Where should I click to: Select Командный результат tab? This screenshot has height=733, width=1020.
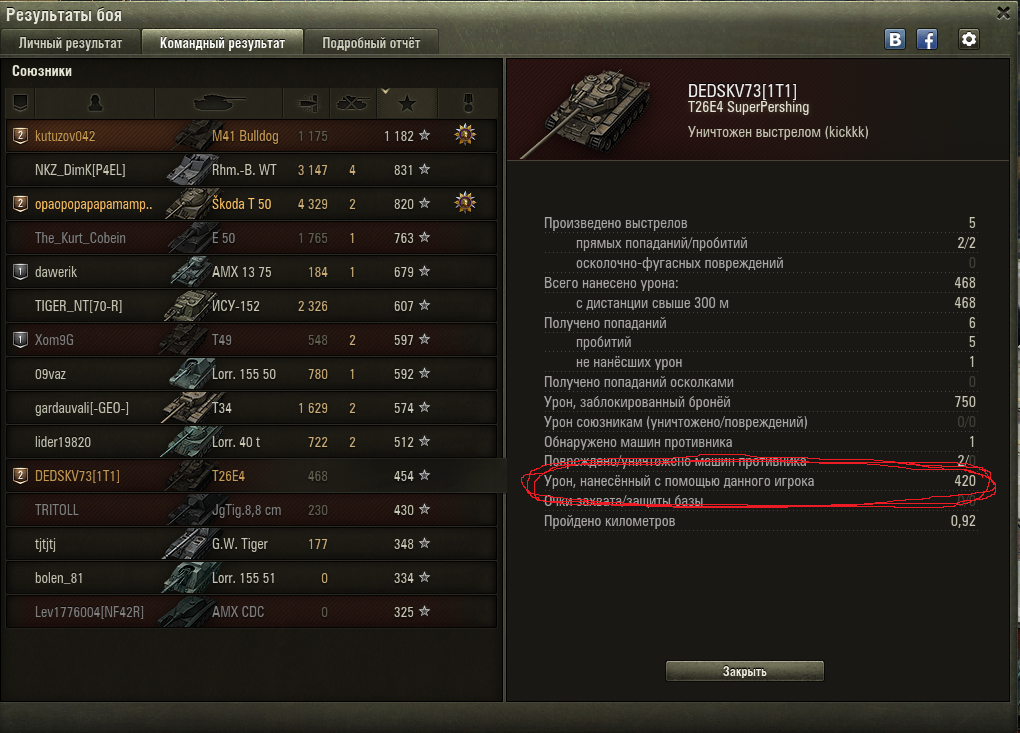[x=222, y=43]
